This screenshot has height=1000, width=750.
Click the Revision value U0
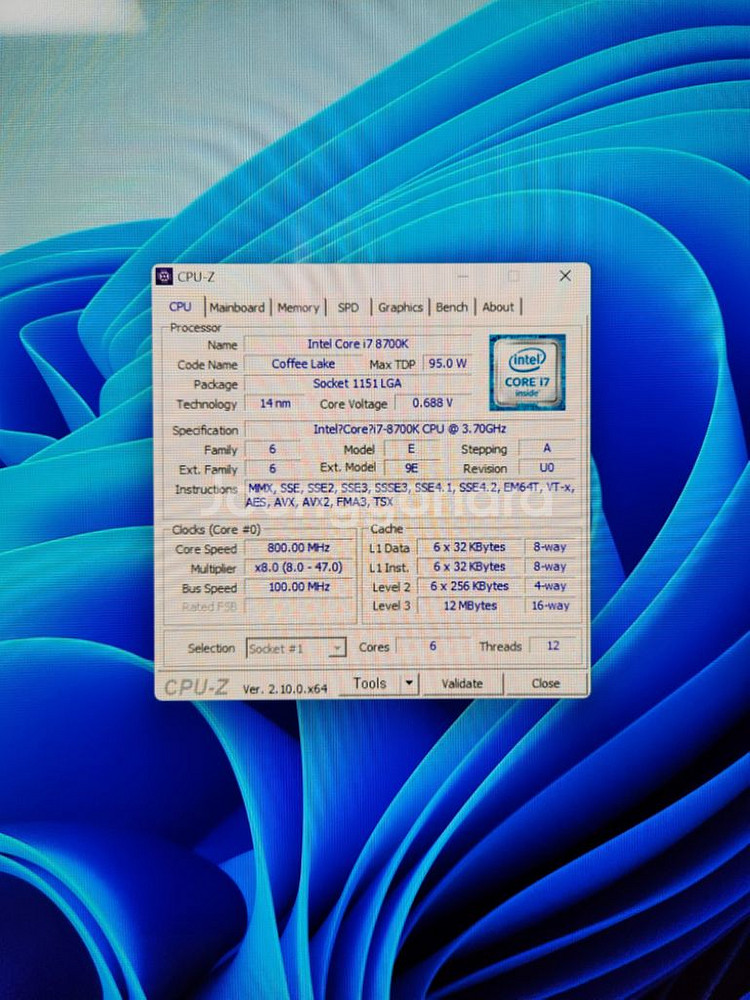click(x=547, y=468)
